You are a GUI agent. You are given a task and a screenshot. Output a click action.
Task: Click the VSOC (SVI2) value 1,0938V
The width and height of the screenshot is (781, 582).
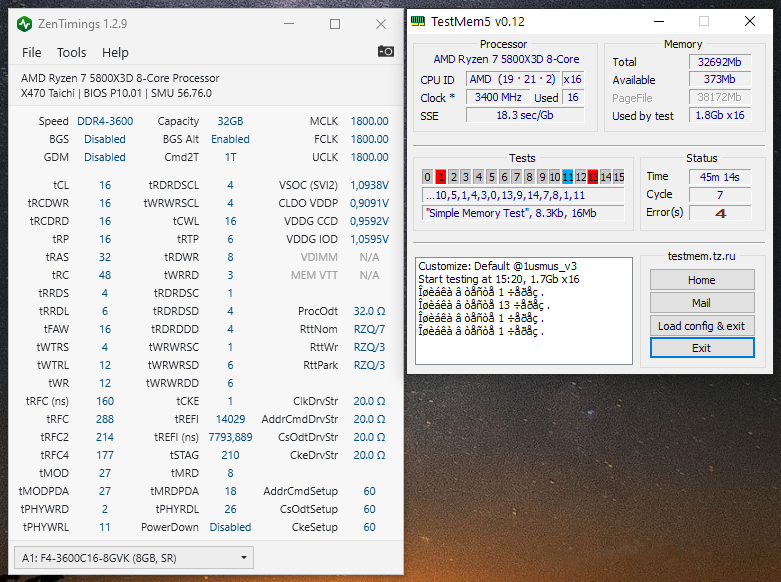[x=369, y=185]
